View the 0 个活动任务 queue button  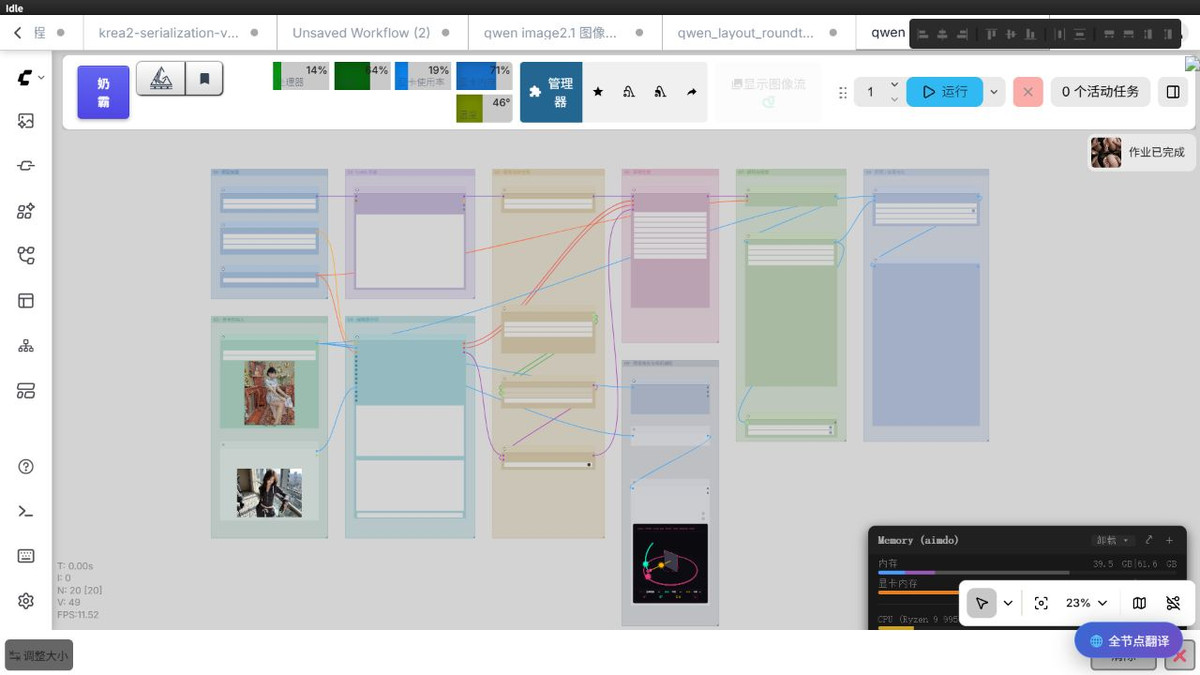[x=1100, y=92]
